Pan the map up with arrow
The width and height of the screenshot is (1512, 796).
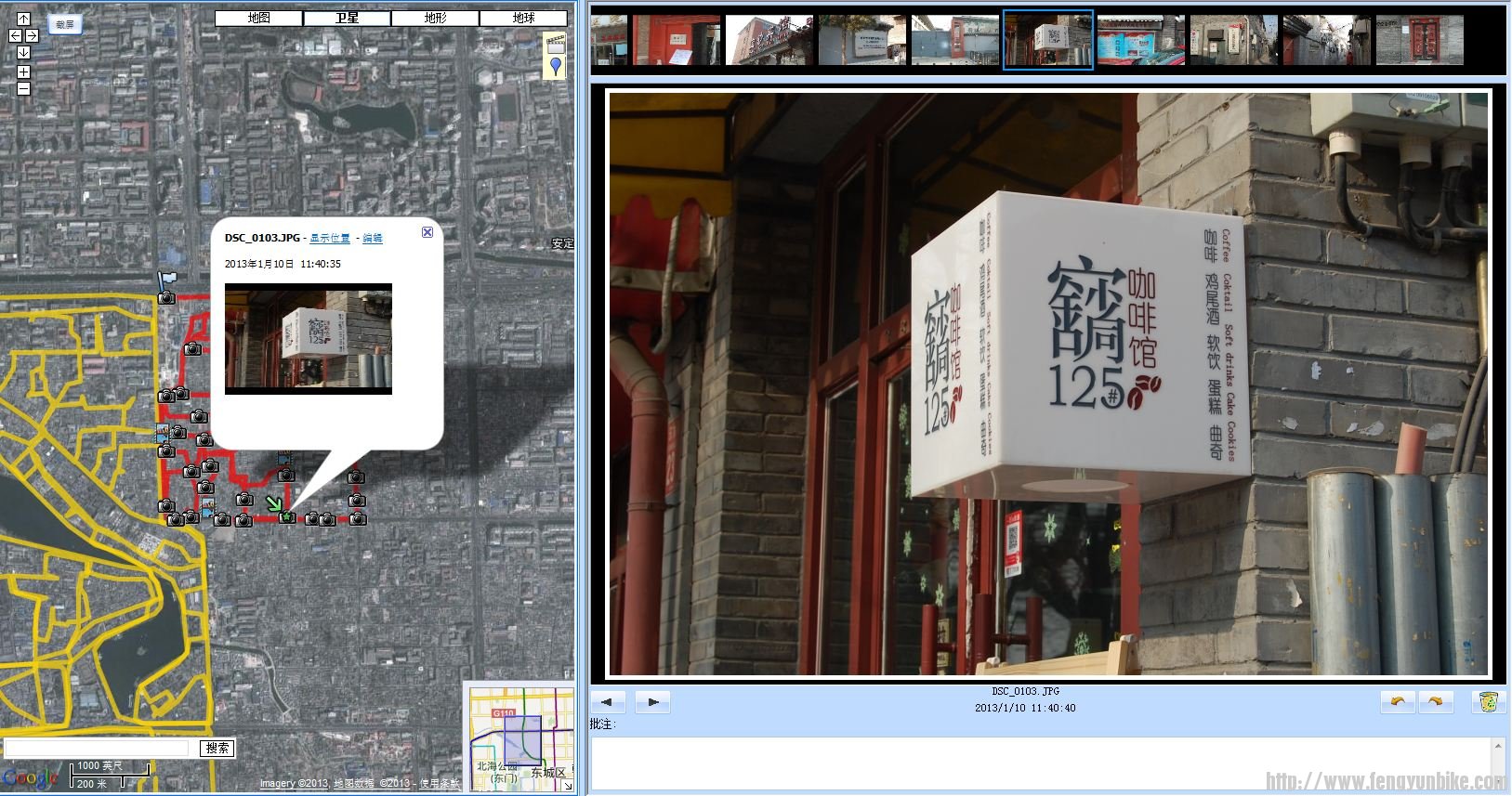(23, 19)
